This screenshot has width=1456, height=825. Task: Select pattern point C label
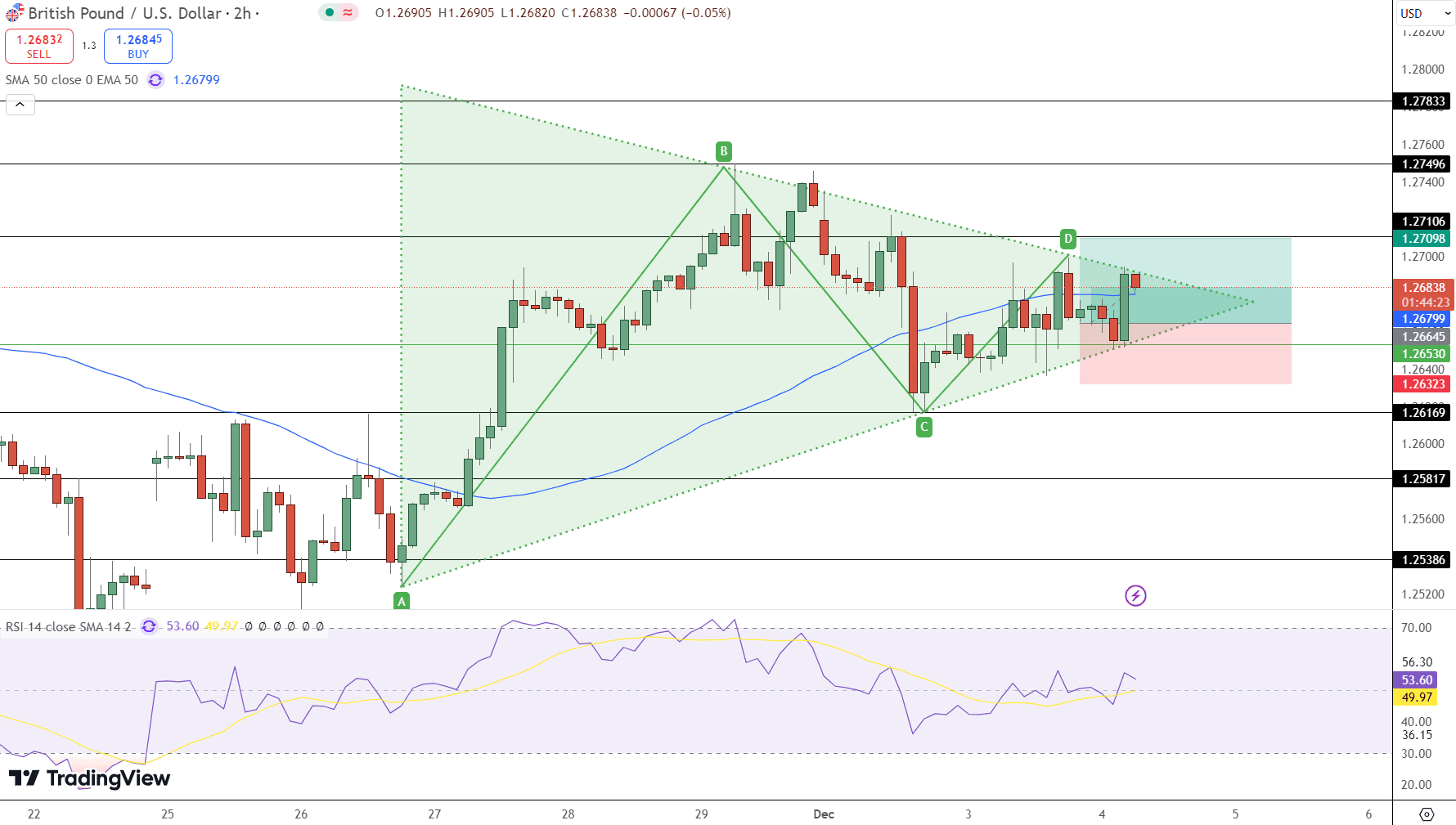coord(923,426)
